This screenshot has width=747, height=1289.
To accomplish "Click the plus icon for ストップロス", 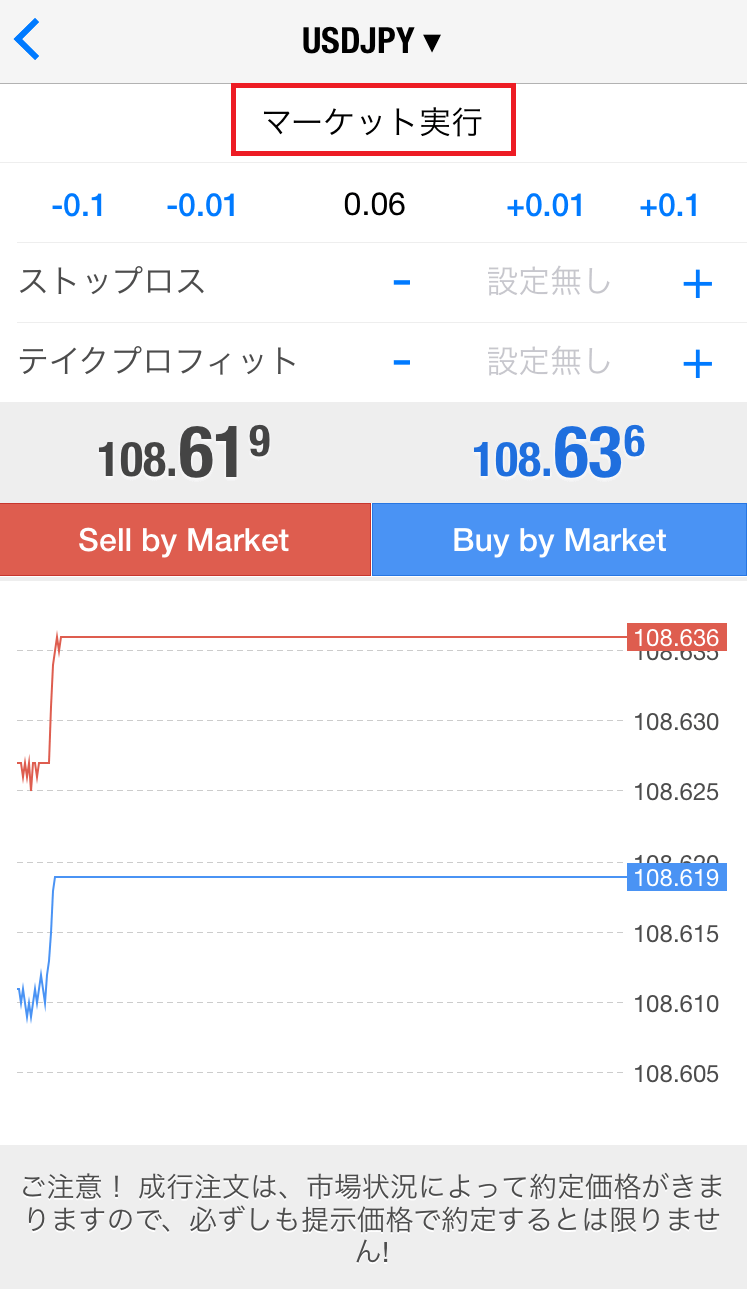I will click(x=697, y=285).
